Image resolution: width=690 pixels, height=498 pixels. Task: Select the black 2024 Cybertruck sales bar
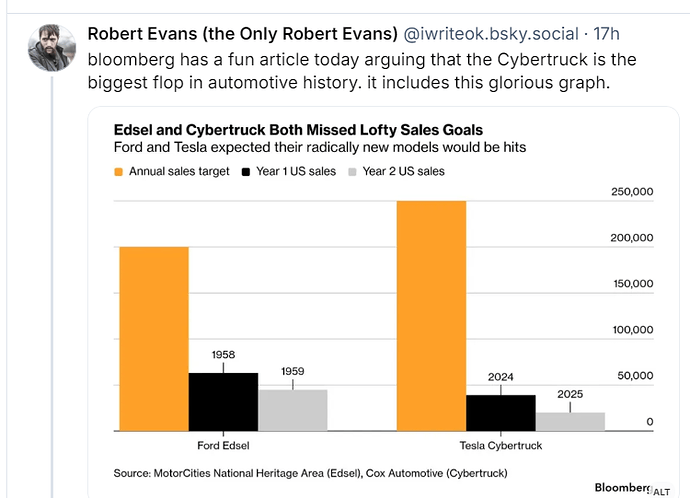click(x=501, y=413)
